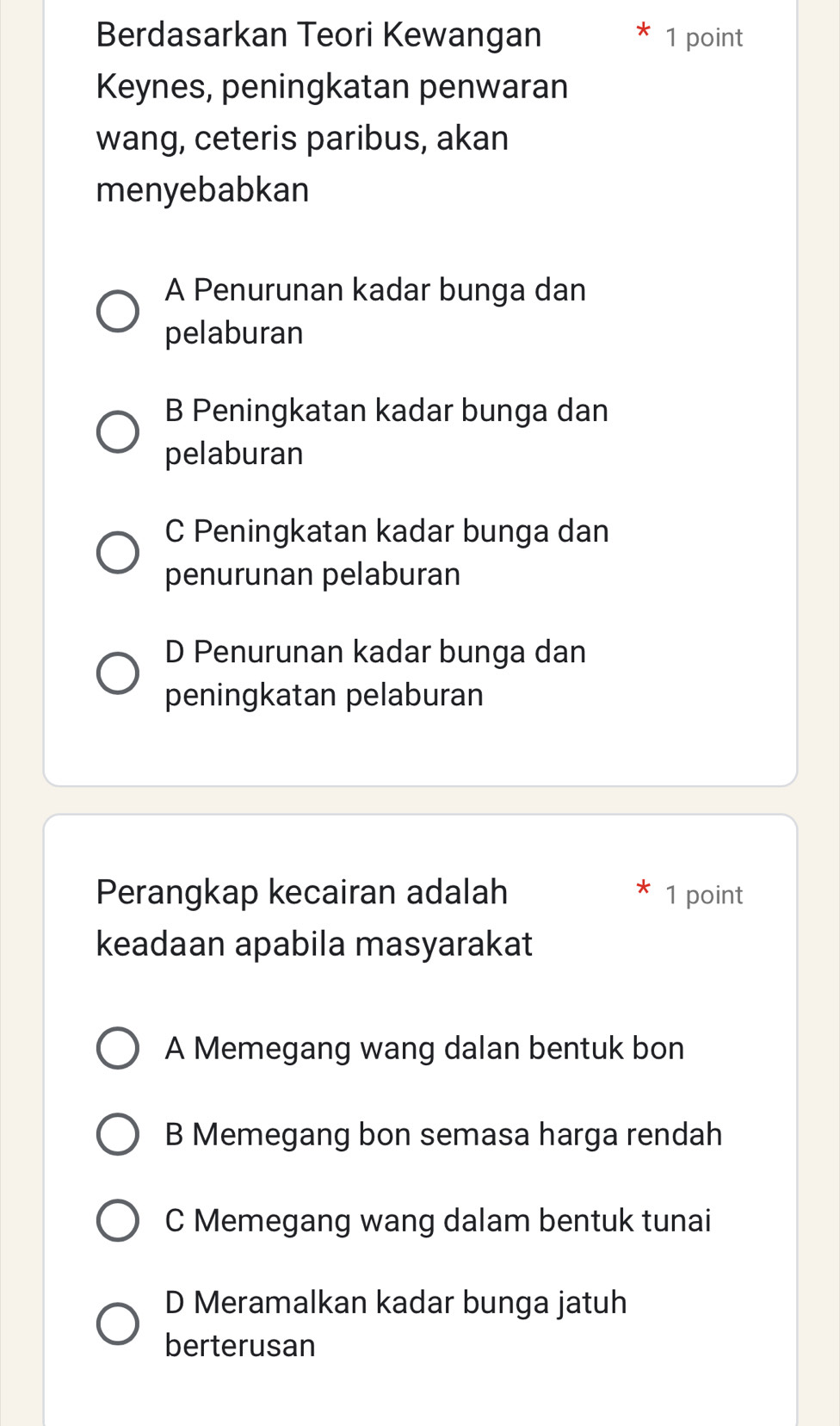Select radio button B Peningkatan kadar bunga dan pelaburan
The width and height of the screenshot is (840, 1426).
(117, 431)
